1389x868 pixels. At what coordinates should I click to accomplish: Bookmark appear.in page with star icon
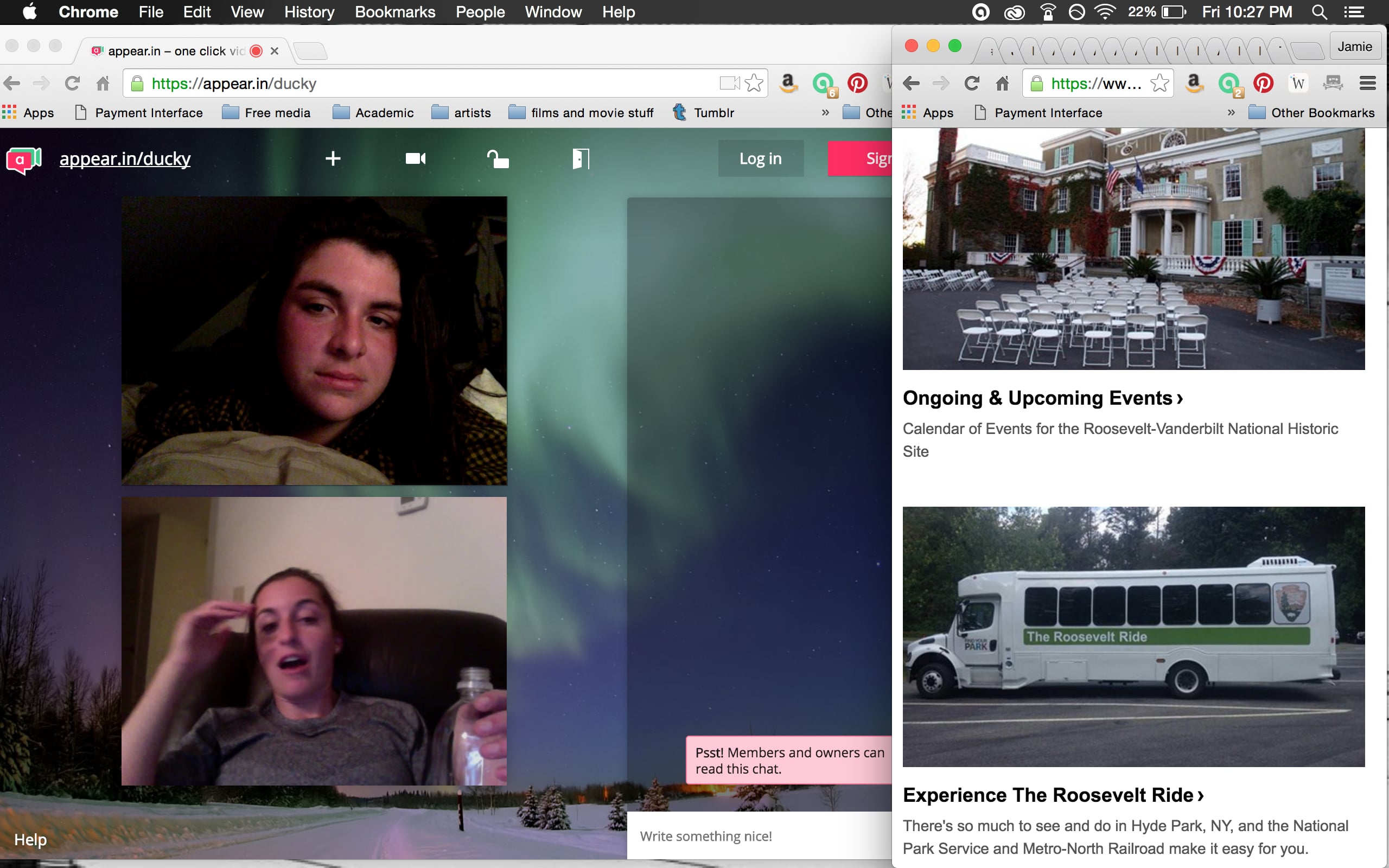[754, 84]
